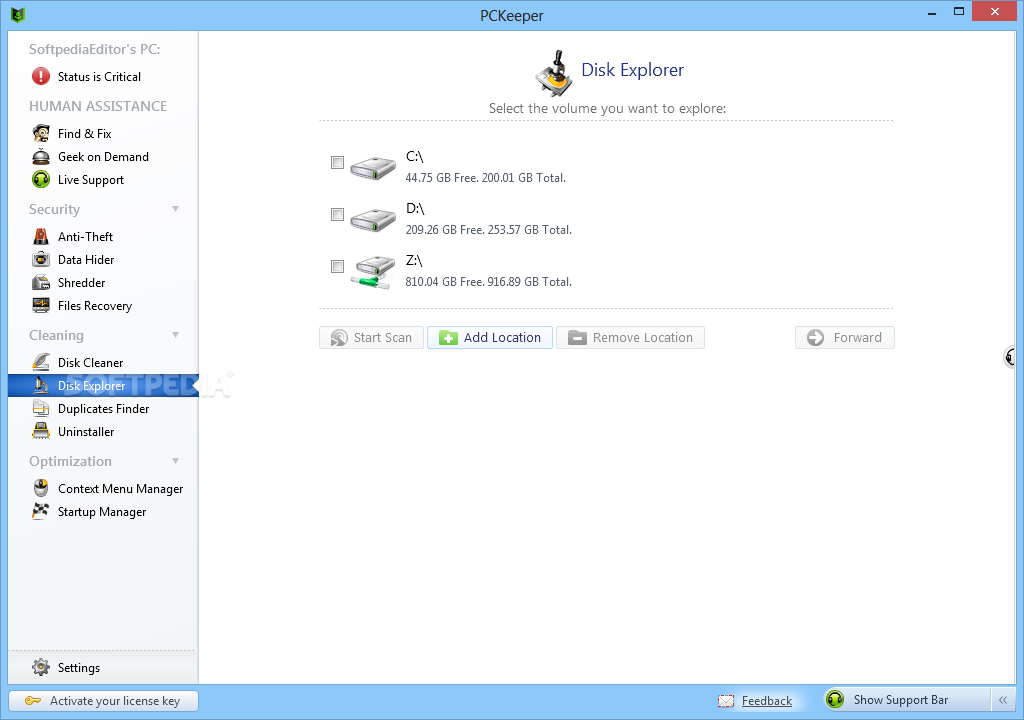The width and height of the screenshot is (1024, 720).
Task: Click the D:\ drive letter label
Action: click(x=415, y=208)
